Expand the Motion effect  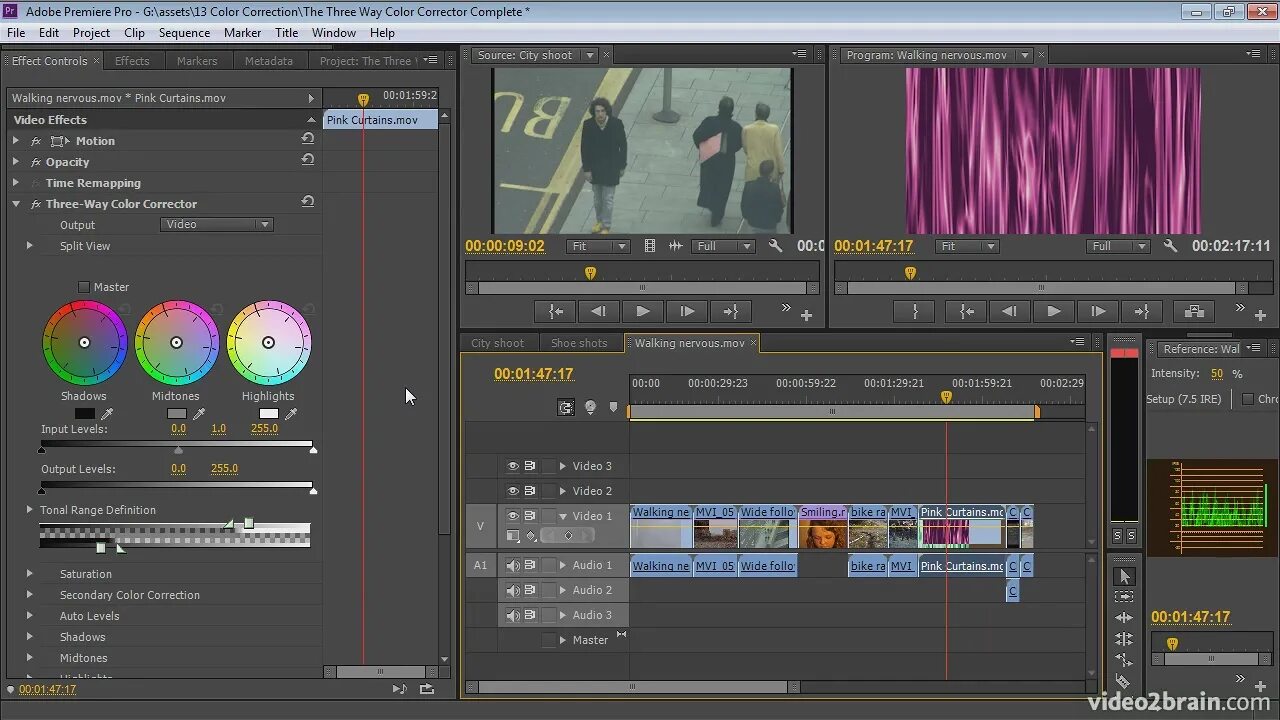15,141
